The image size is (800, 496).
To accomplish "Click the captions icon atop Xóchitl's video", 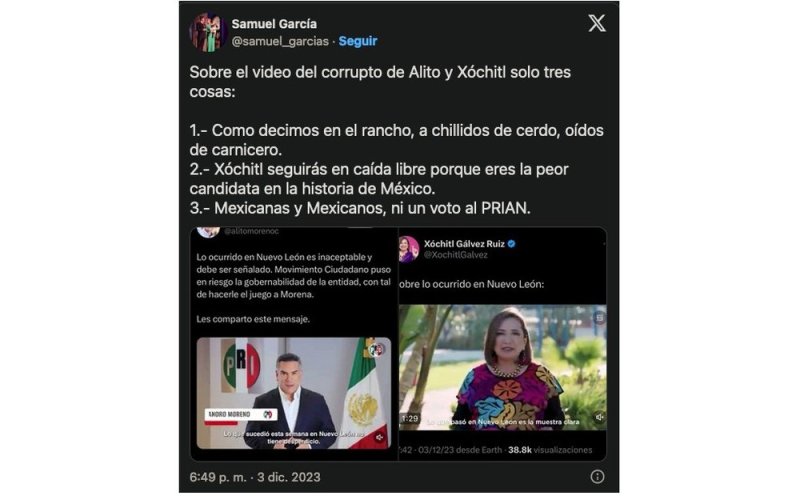I will (x=599, y=317).
